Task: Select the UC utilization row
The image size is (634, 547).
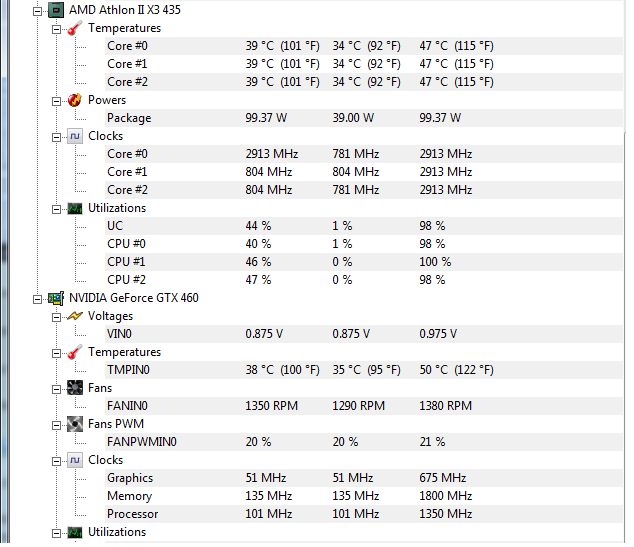Action: coord(115,226)
